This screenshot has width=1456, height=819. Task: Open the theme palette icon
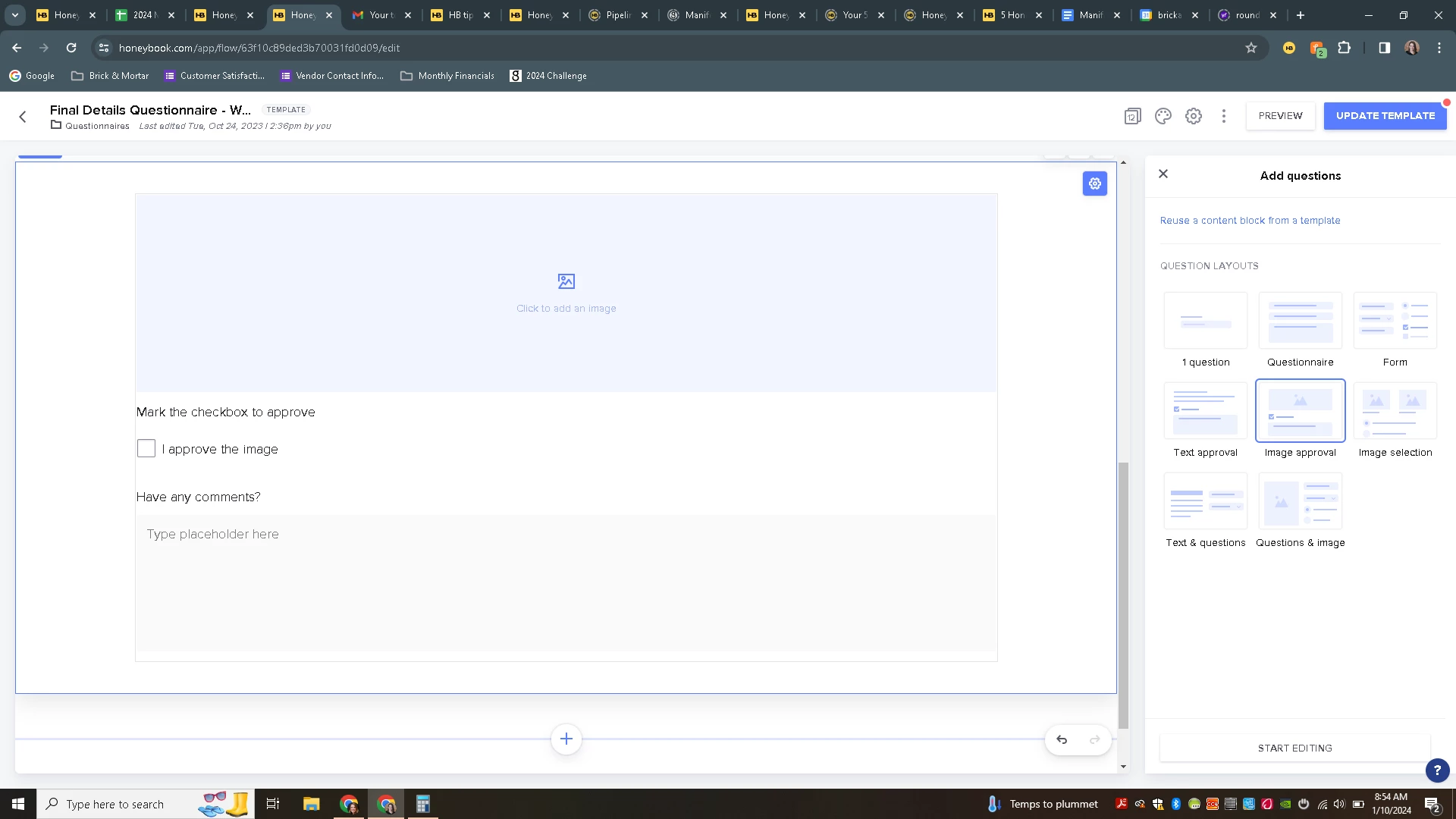tap(1163, 116)
